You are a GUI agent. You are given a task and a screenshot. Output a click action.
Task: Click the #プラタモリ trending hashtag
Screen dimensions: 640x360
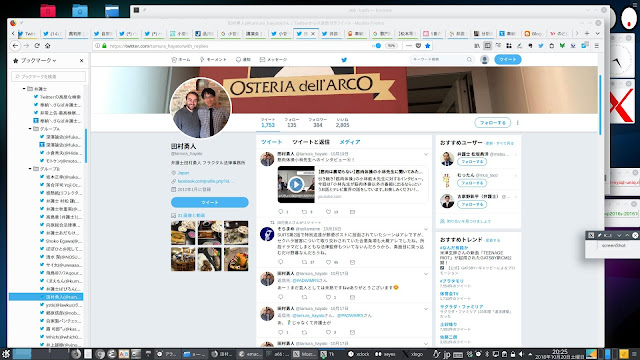[x=452, y=281]
